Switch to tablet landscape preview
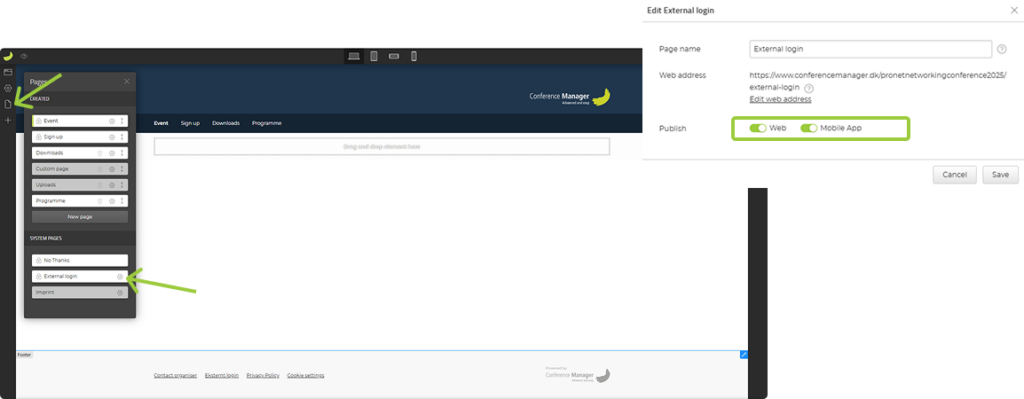This screenshot has height=399, width=1024. [394, 56]
